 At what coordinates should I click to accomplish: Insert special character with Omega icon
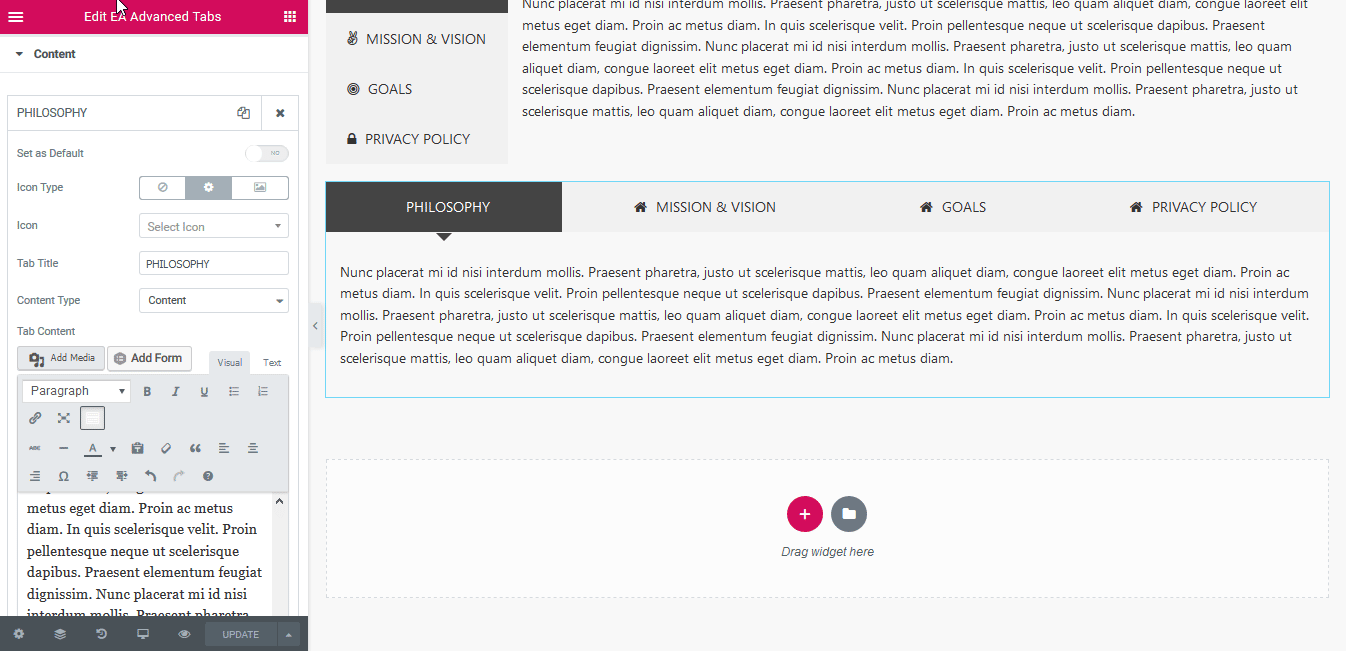coord(64,476)
